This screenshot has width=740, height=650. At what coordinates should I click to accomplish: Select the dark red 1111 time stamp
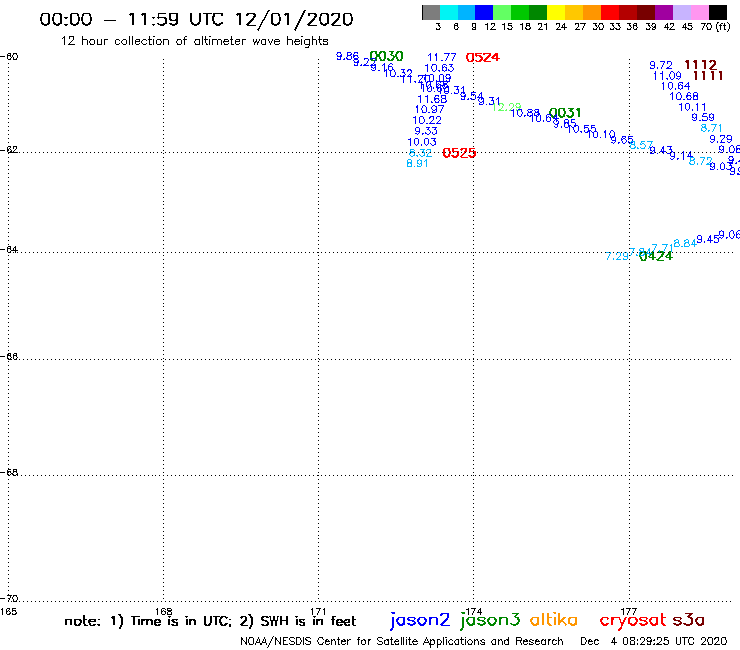click(707, 76)
